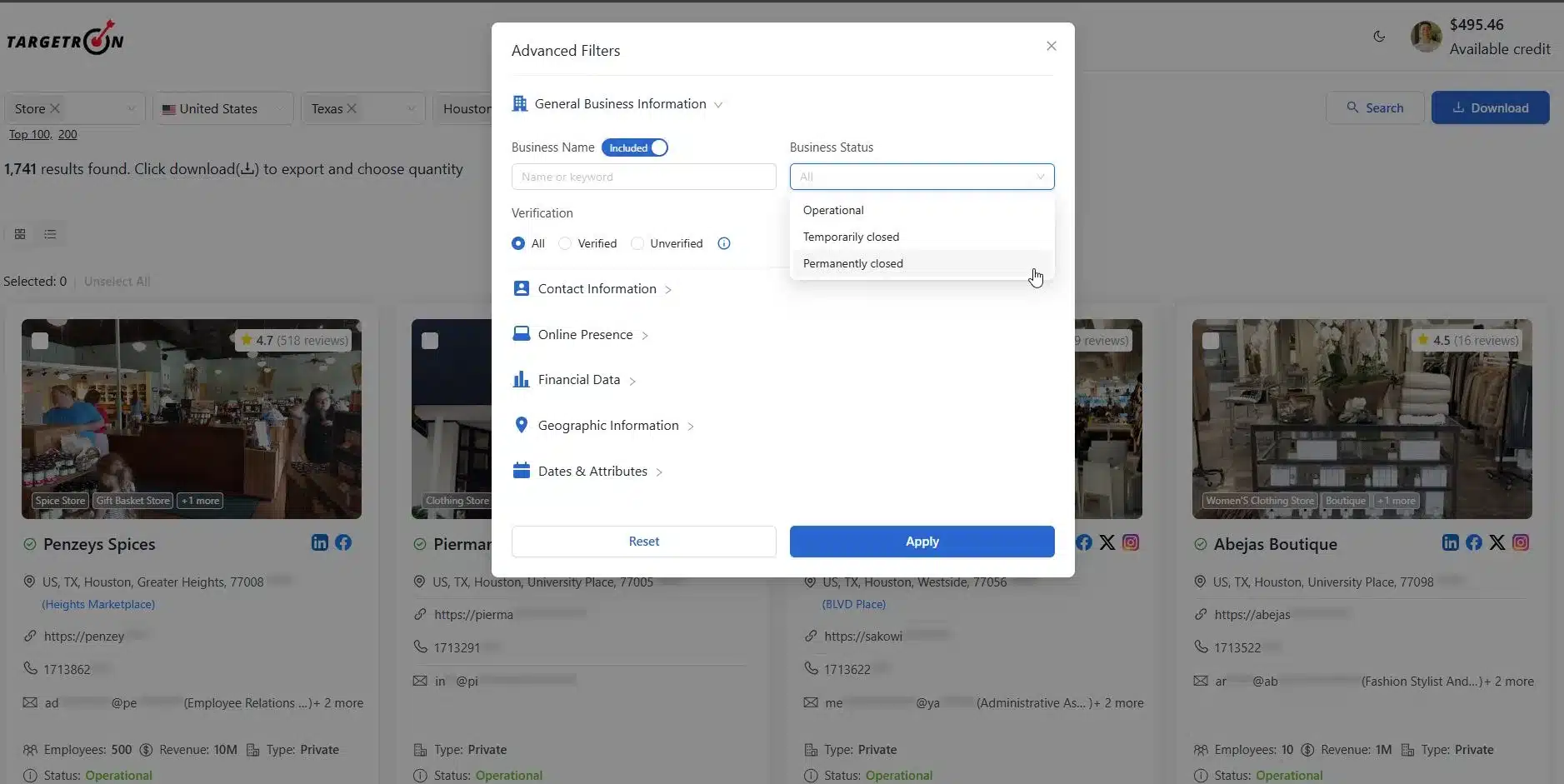Expand the Contact Information section

[x=597, y=289]
